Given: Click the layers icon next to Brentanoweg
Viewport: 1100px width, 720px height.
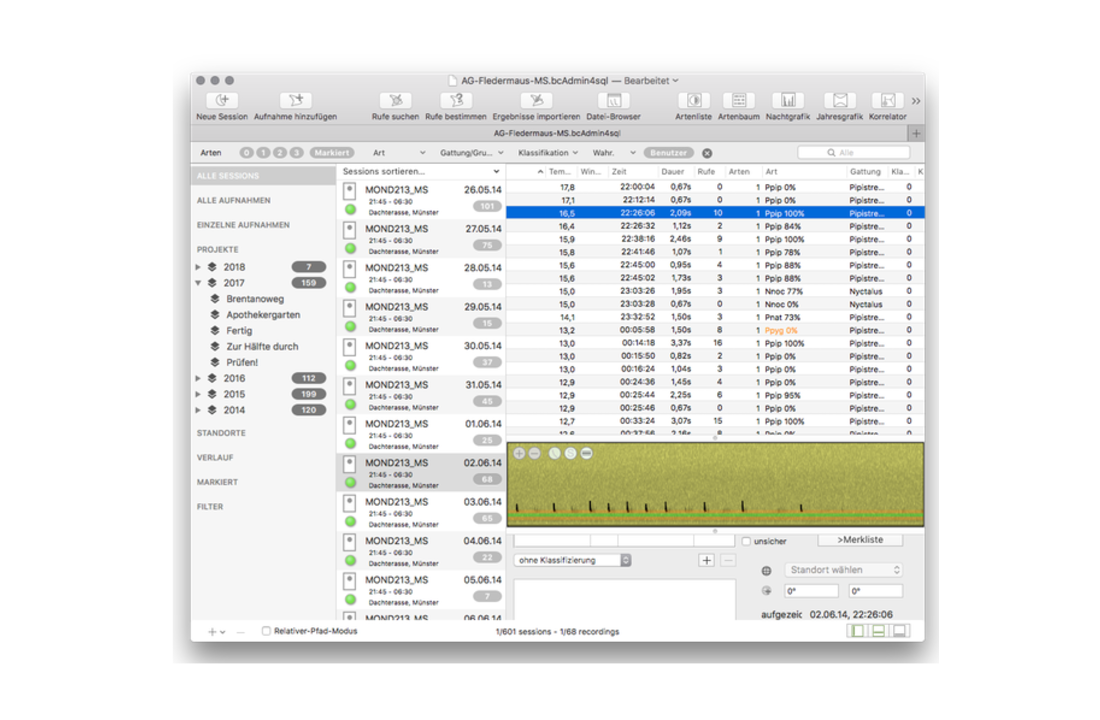Looking at the screenshot, I should click(215, 299).
